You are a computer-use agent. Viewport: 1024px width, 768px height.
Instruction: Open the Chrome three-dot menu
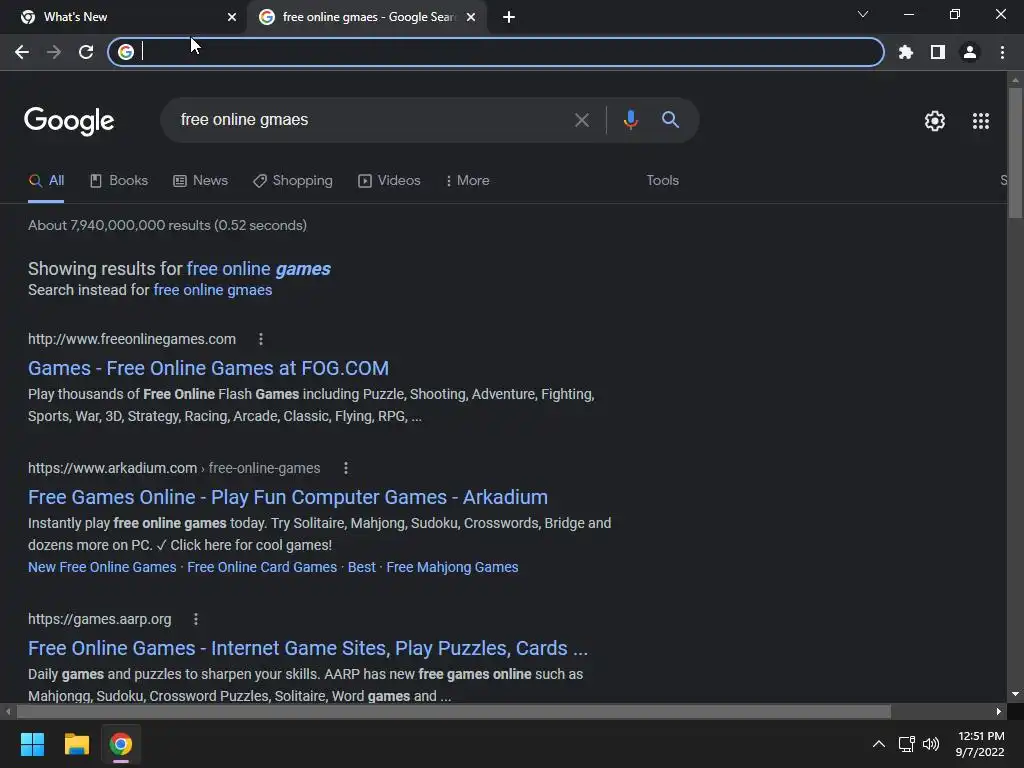coord(1002,52)
